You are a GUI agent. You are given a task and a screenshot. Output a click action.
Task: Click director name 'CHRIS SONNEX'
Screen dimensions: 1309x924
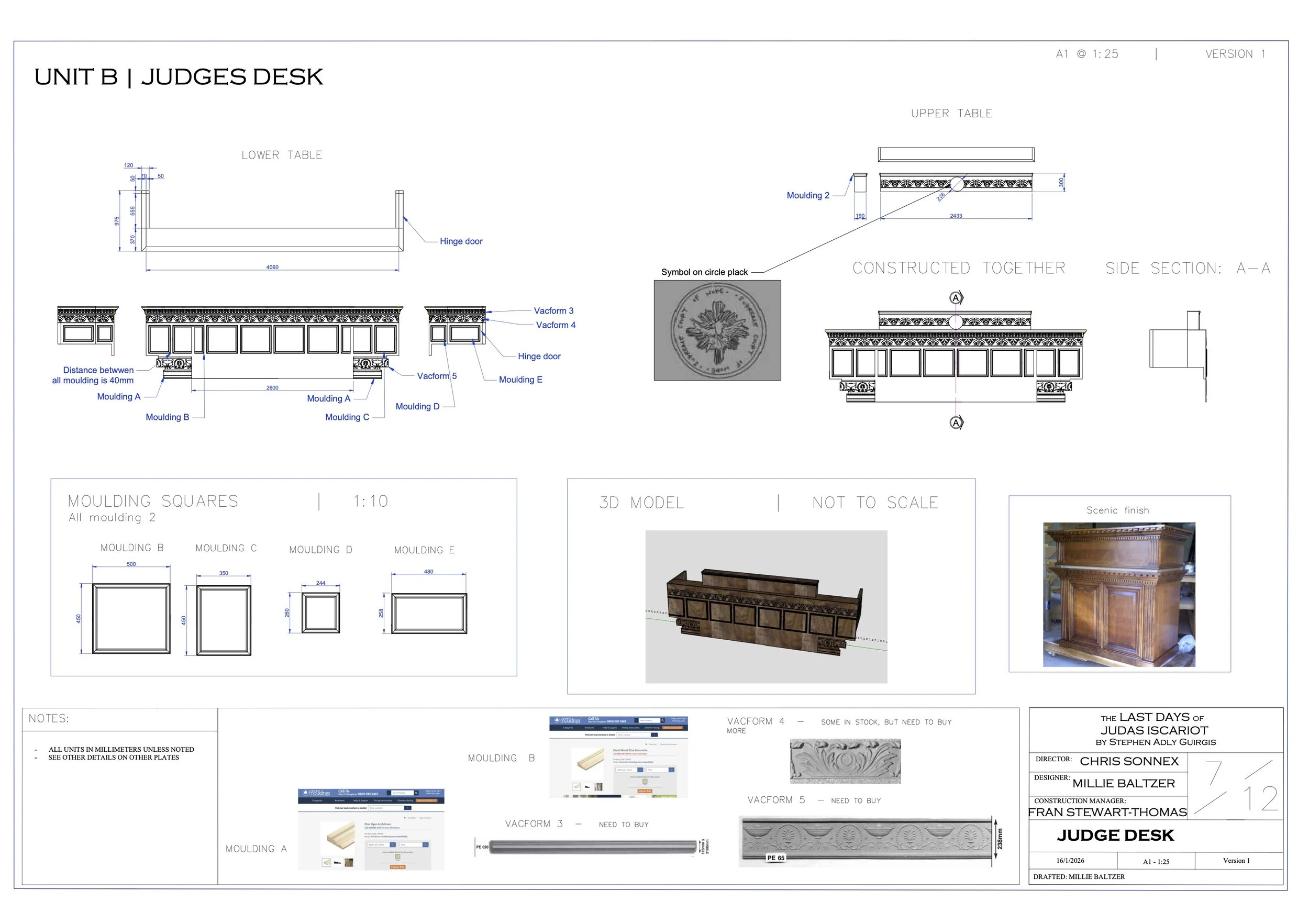pos(1129,762)
